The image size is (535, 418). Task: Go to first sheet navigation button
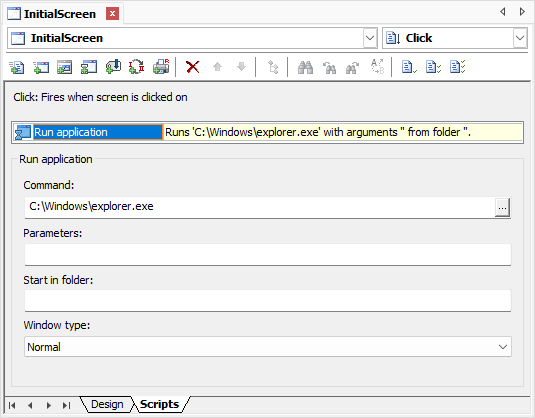coord(12,405)
